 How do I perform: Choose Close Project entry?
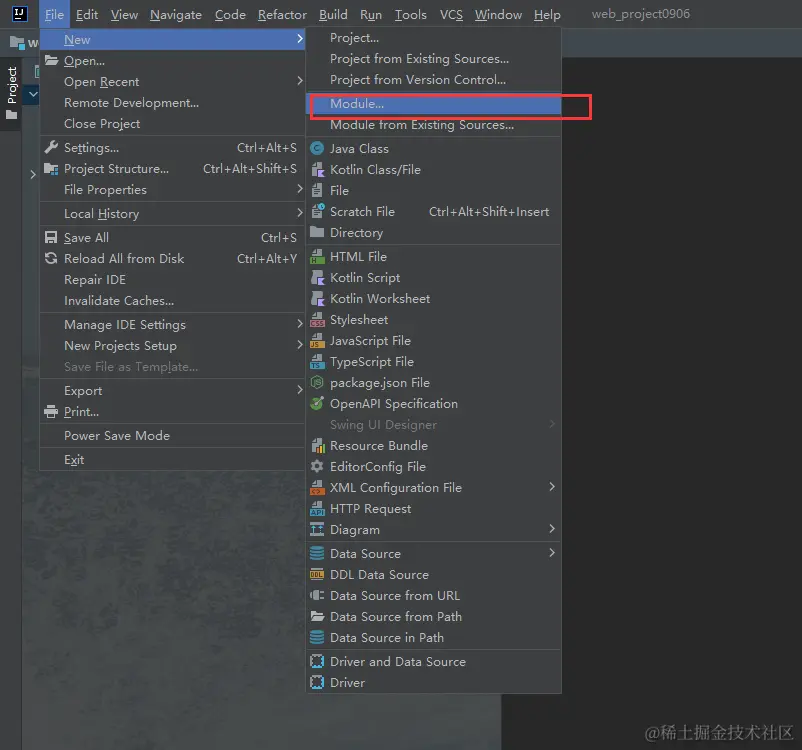pos(172,124)
